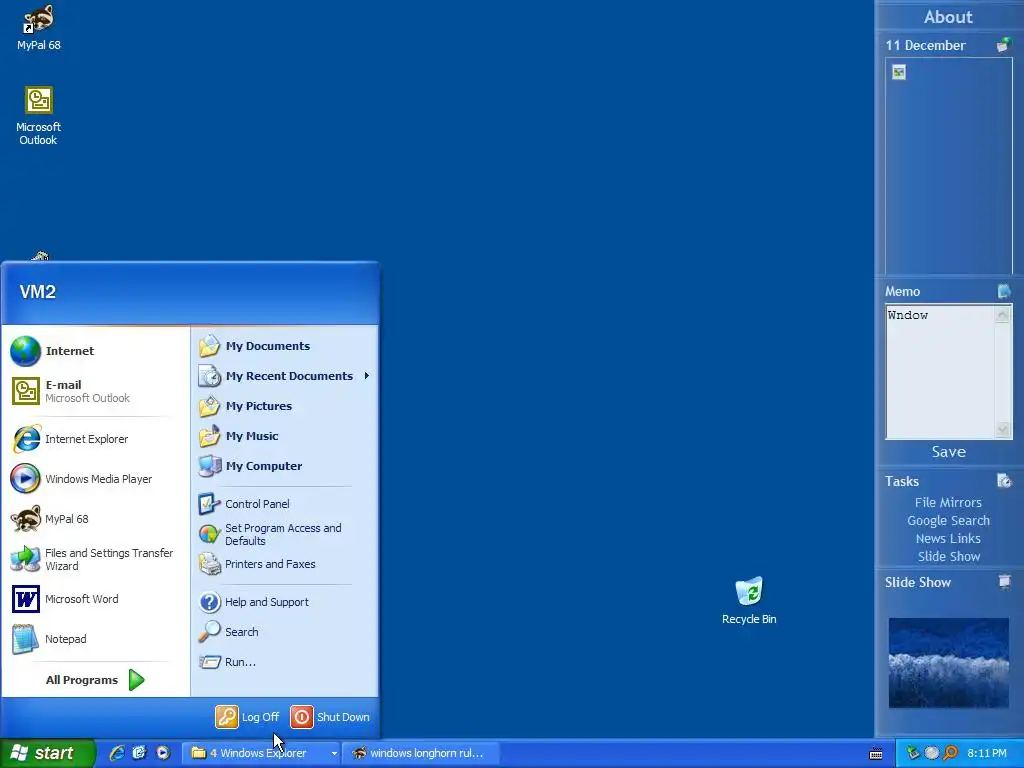Viewport: 1024px width, 768px height.
Task: Click the Start button
Action: click(47, 753)
